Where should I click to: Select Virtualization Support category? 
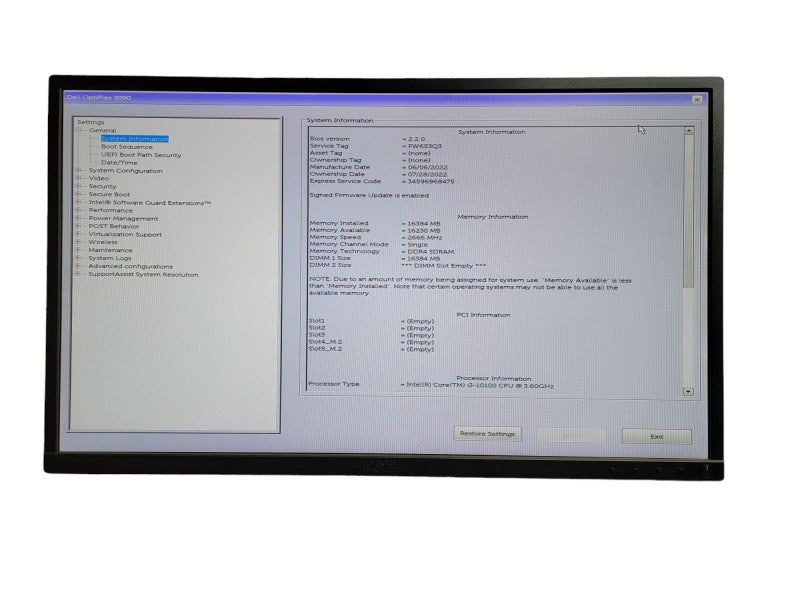tap(125, 235)
